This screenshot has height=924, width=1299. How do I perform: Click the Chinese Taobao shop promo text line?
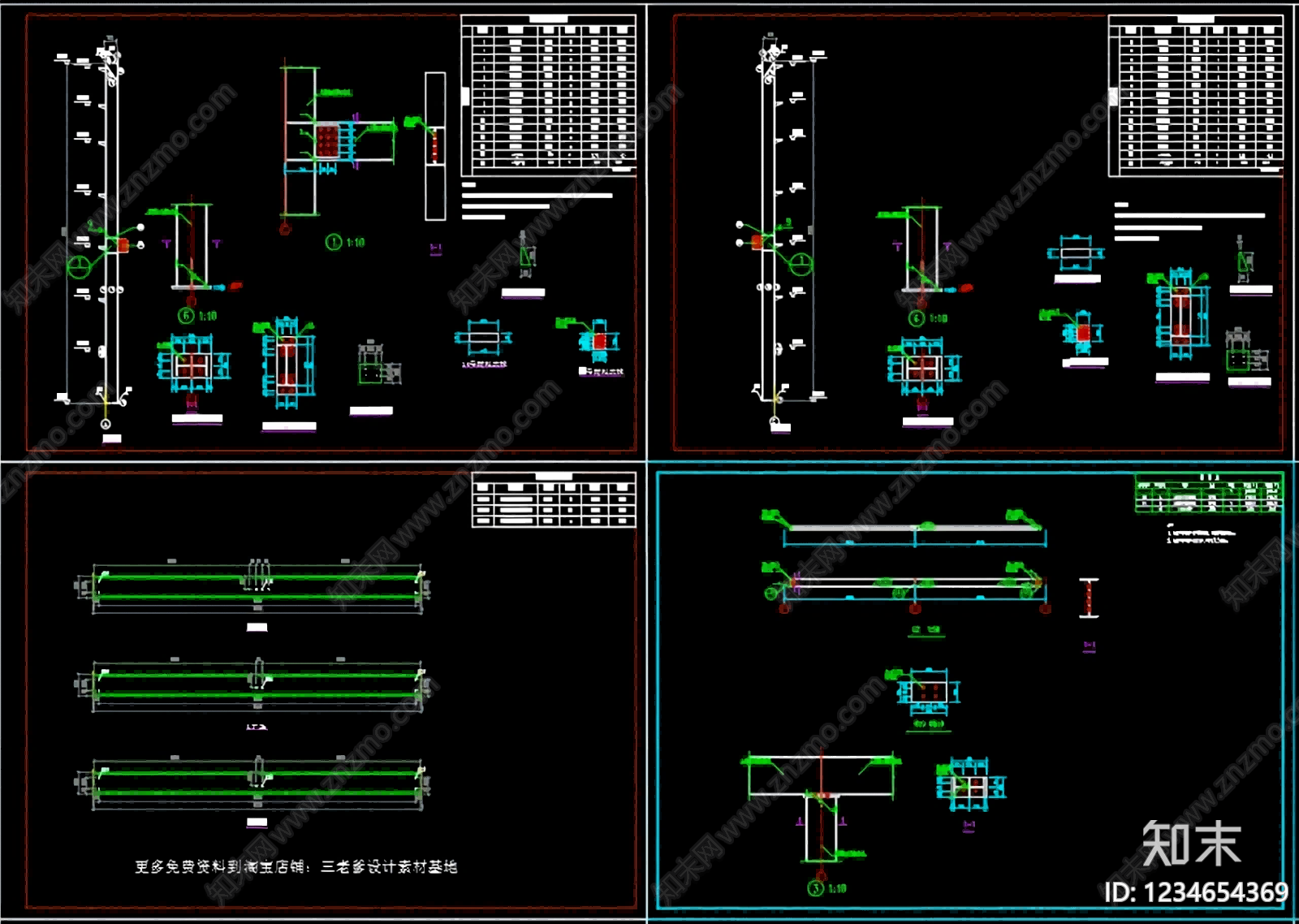[x=296, y=867]
